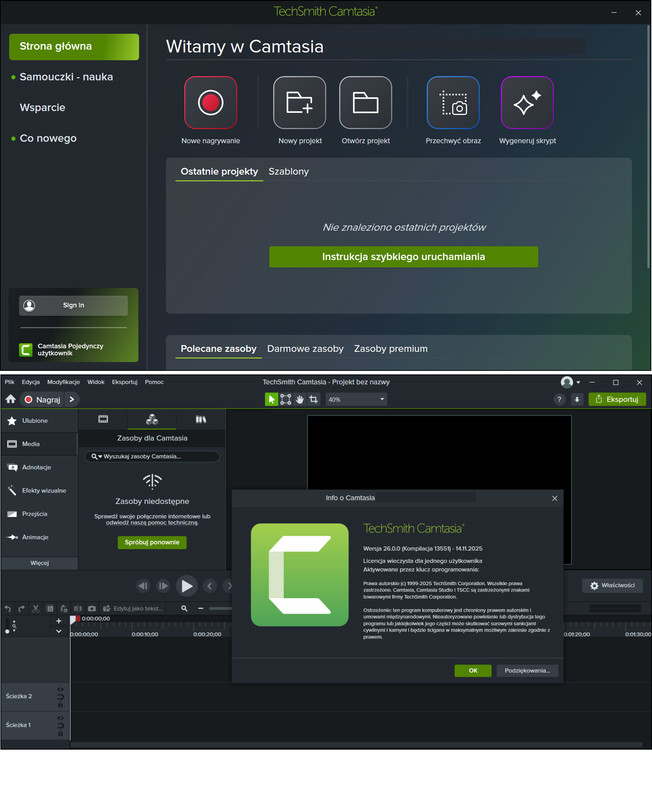Click the download arrow icon near Eksportuj

point(577,399)
